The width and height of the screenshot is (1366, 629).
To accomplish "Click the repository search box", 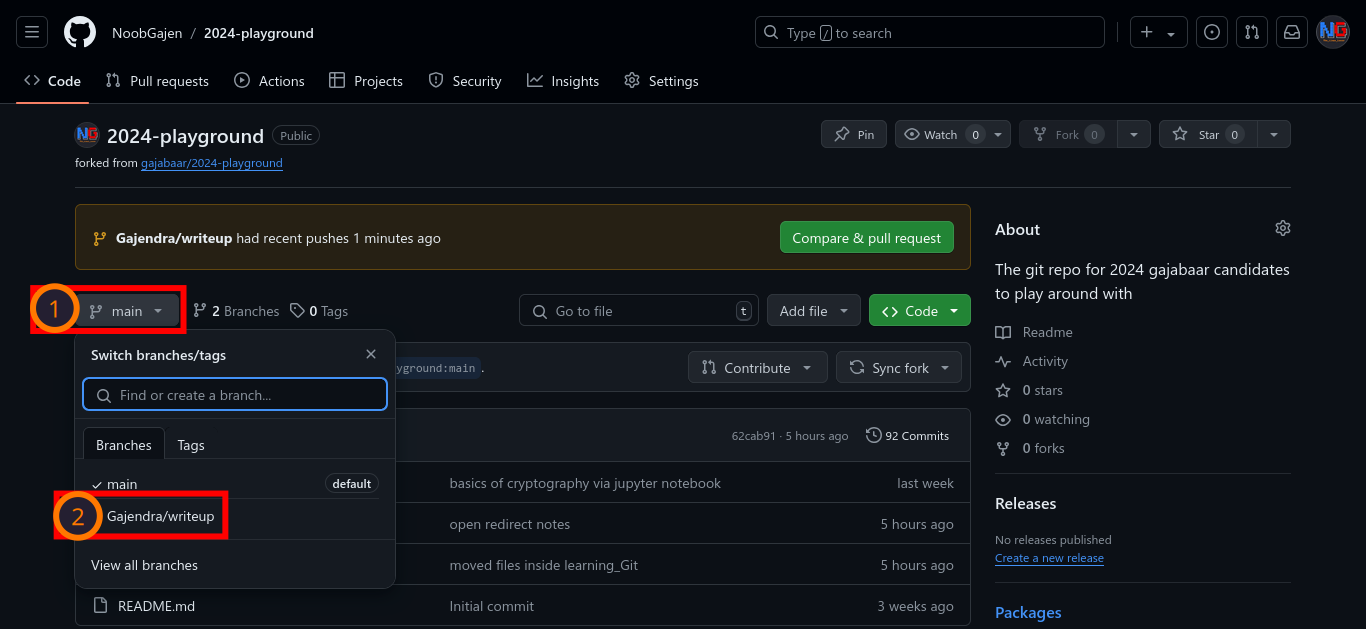I will point(930,32).
